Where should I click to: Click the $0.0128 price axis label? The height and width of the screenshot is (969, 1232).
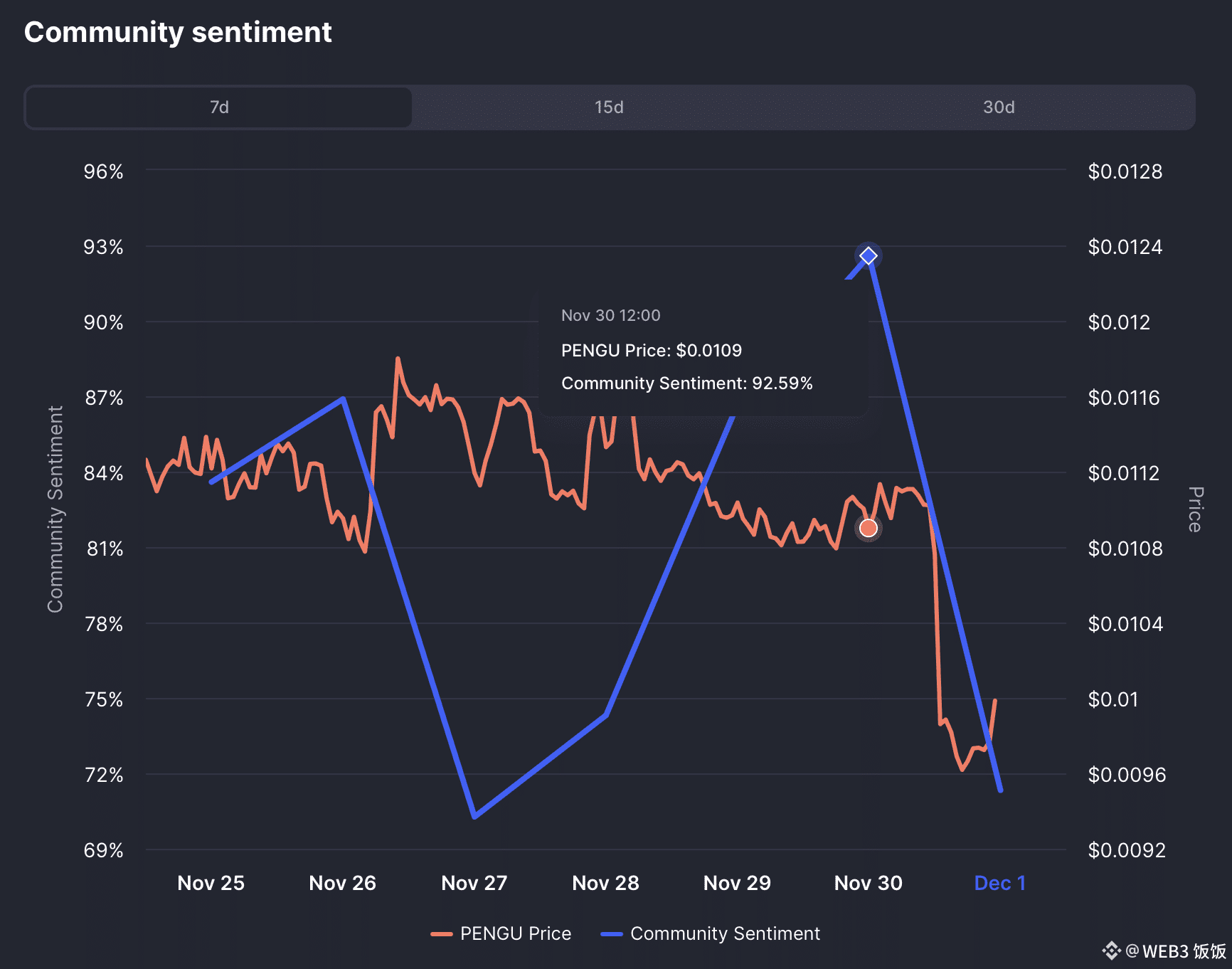(1125, 171)
